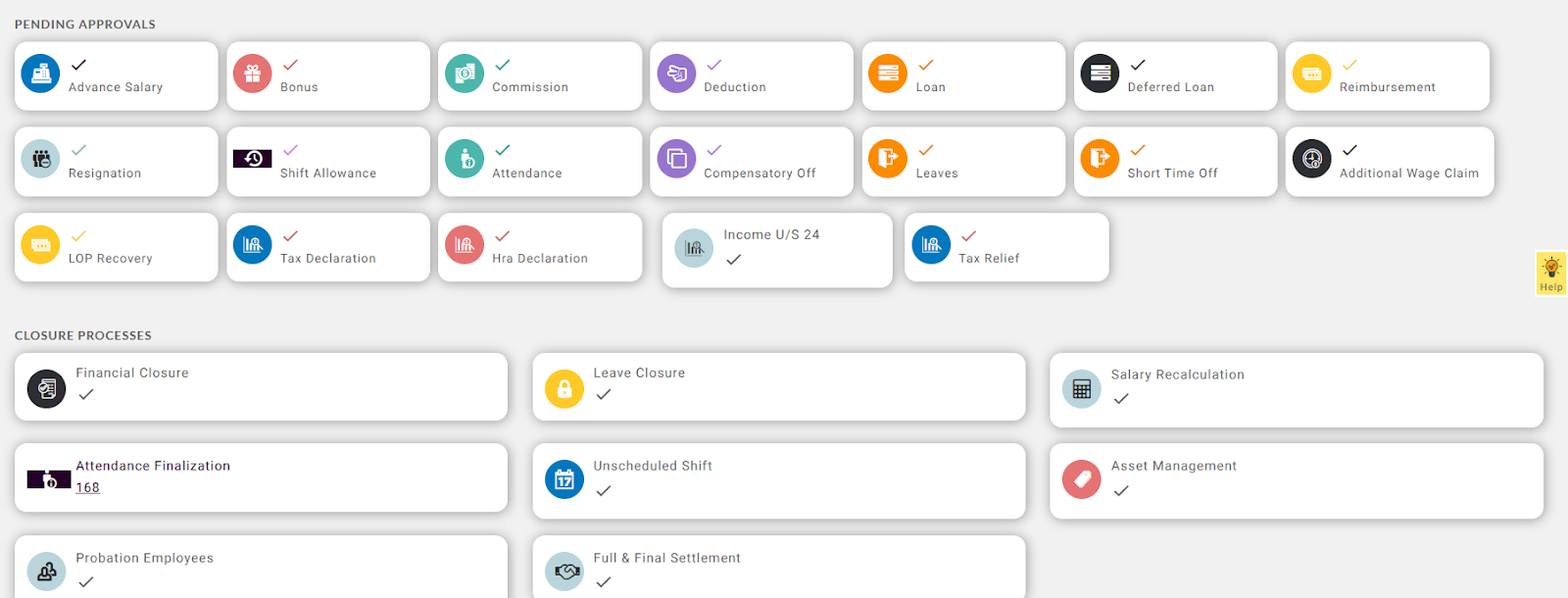Open the Loan orange icon
Screen dimensions: 1568x598
pyautogui.click(x=888, y=74)
